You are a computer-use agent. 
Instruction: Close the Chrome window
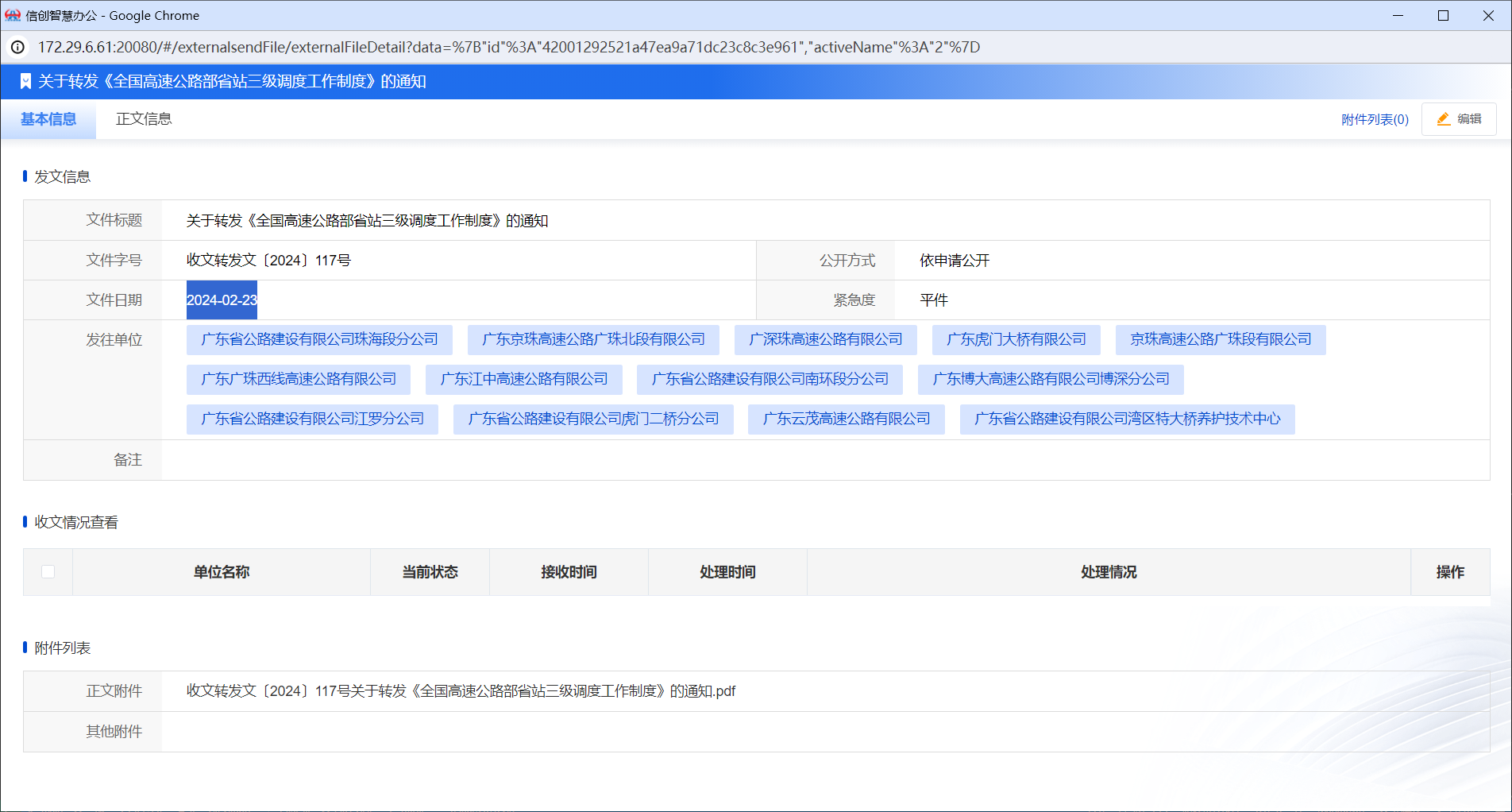pyautogui.click(x=1489, y=15)
